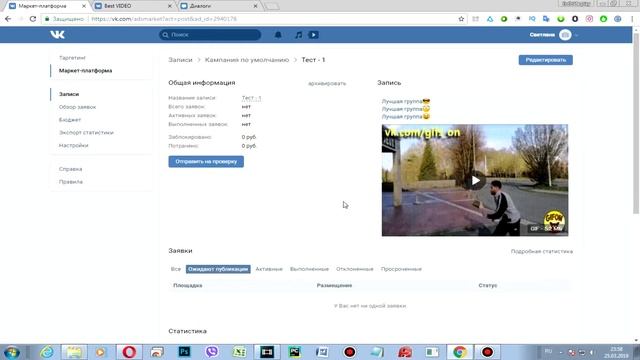Open Справка link in sidebar
Viewport: 640px width, 360px height.
point(71,169)
